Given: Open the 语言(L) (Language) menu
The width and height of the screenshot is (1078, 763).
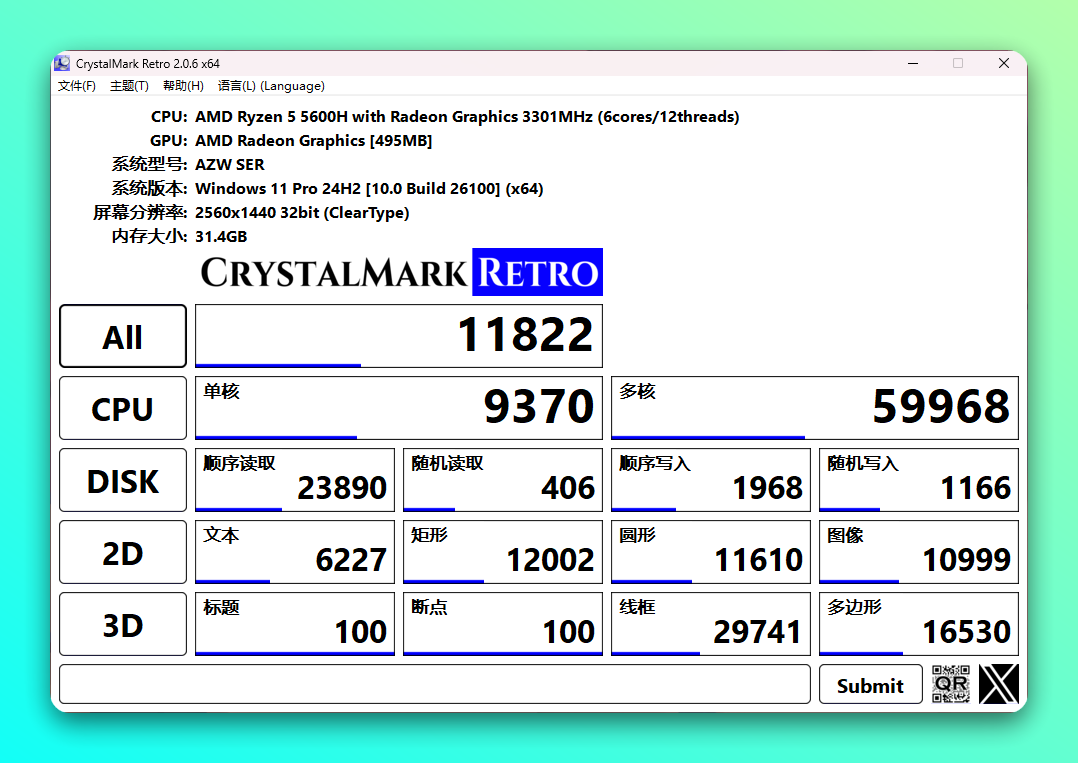Looking at the screenshot, I should pyautogui.click(x=271, y=86).
